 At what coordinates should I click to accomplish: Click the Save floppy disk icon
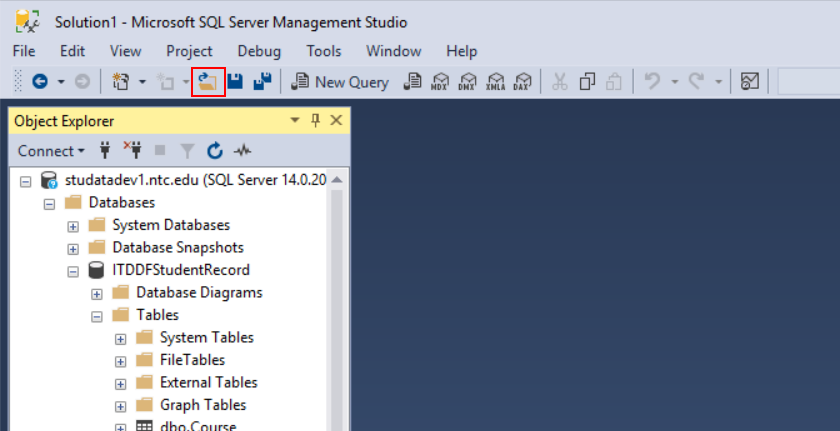pos(235,82)
